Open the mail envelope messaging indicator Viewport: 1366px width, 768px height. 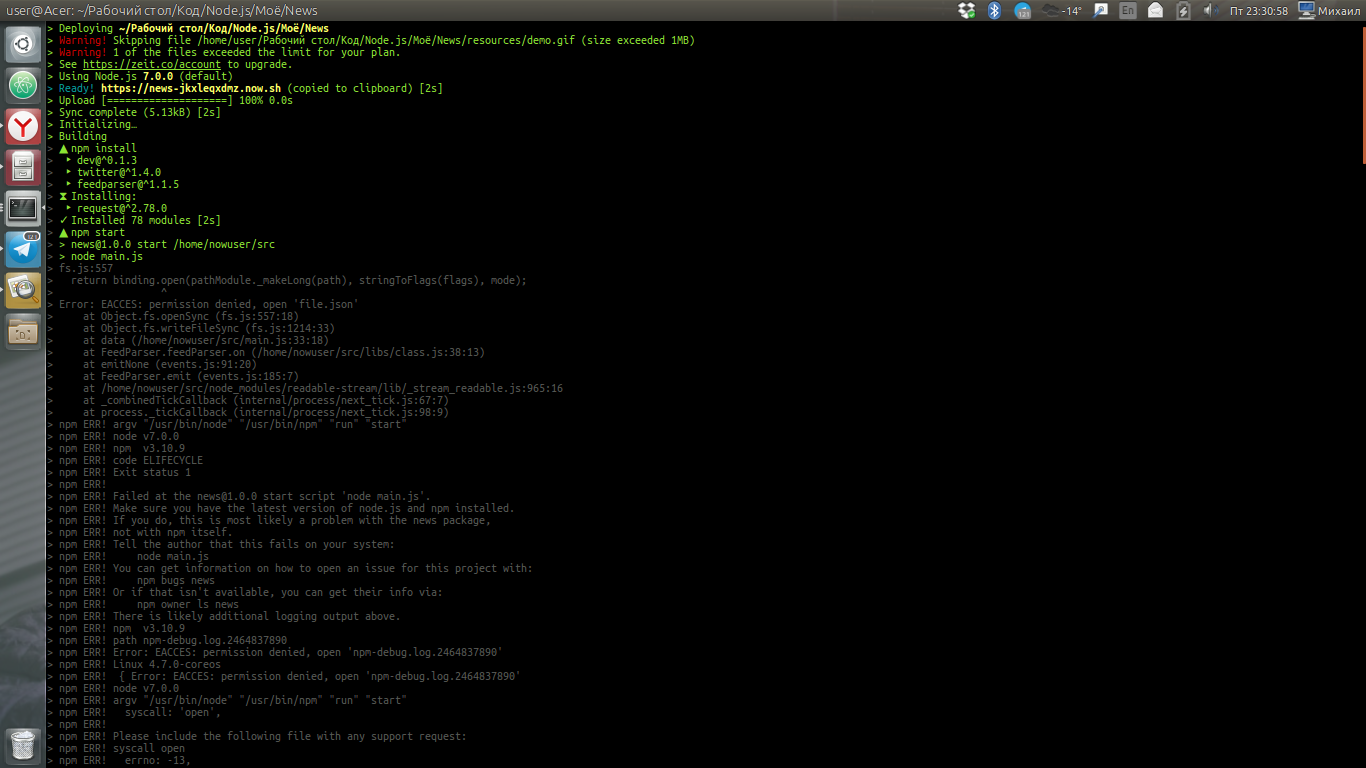tap(1156, 10)
